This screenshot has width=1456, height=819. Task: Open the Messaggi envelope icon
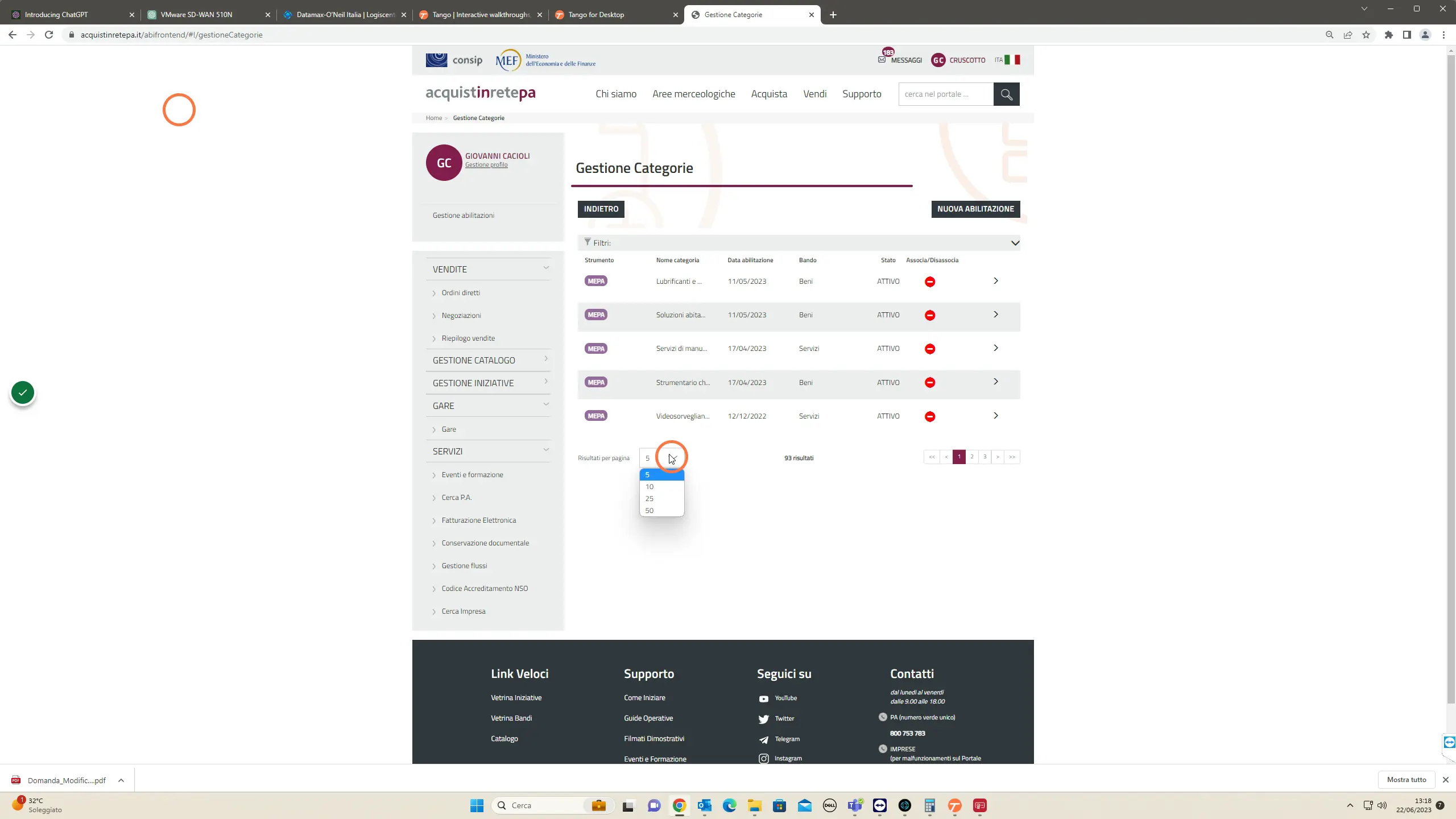coord(882,59)
